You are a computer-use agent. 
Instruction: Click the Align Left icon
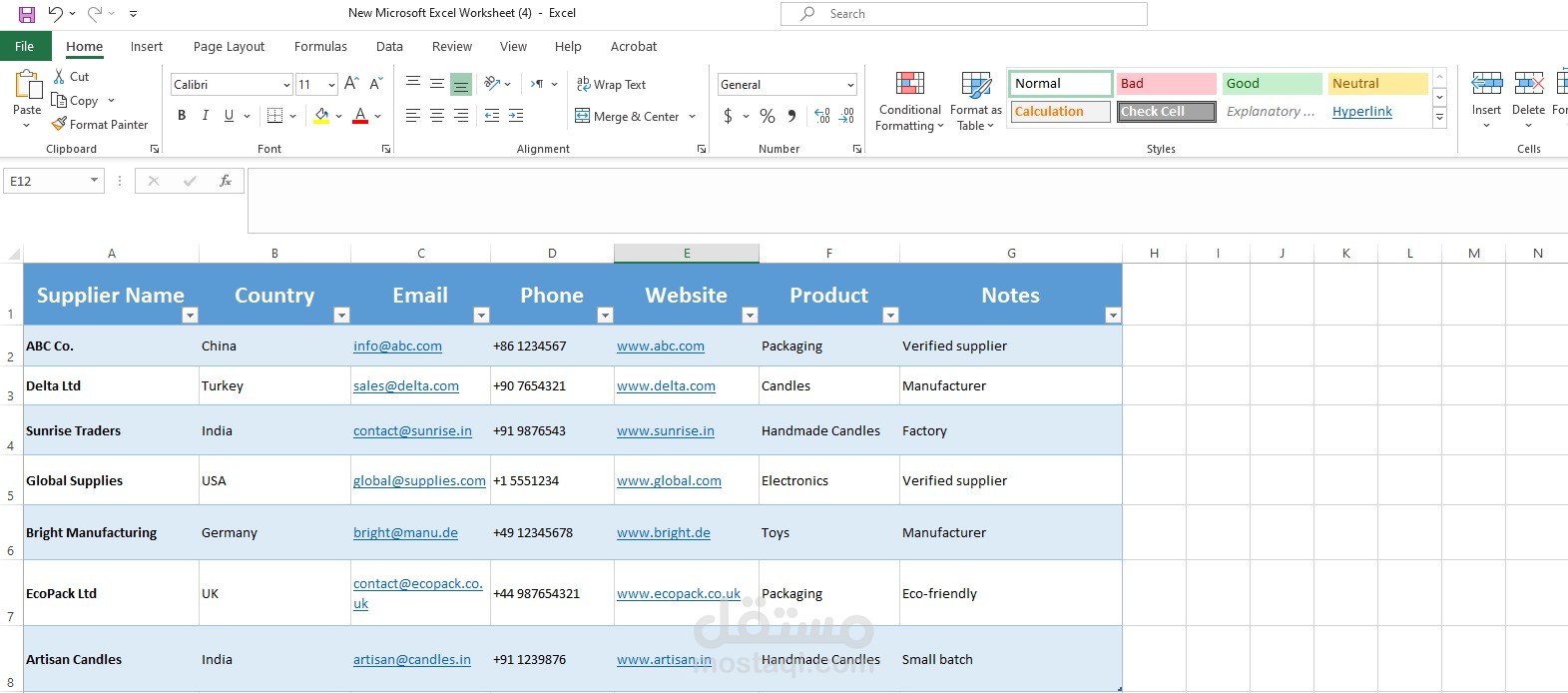(413, 116)
